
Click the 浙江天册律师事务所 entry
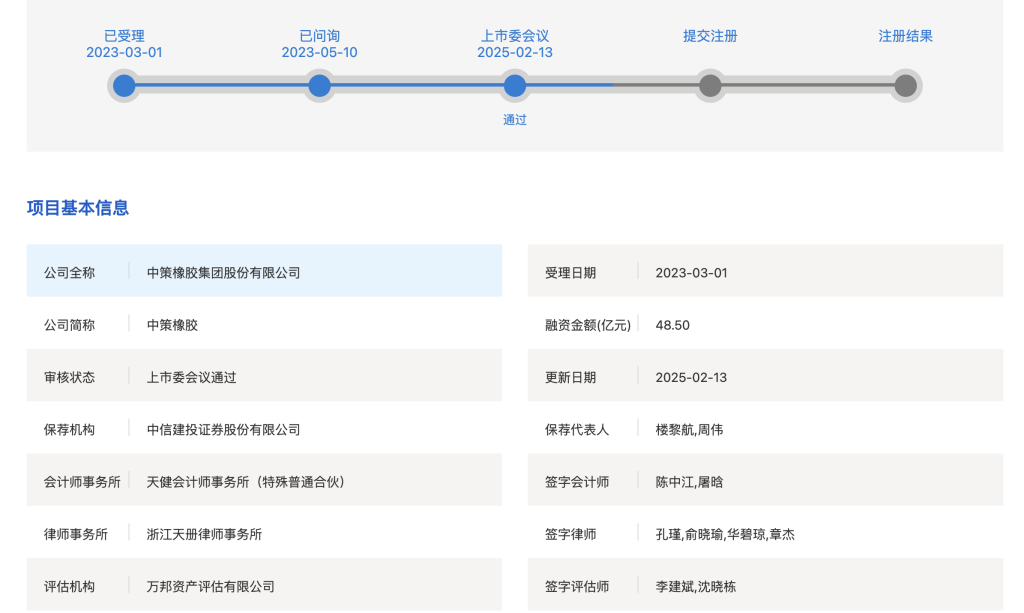206,533
